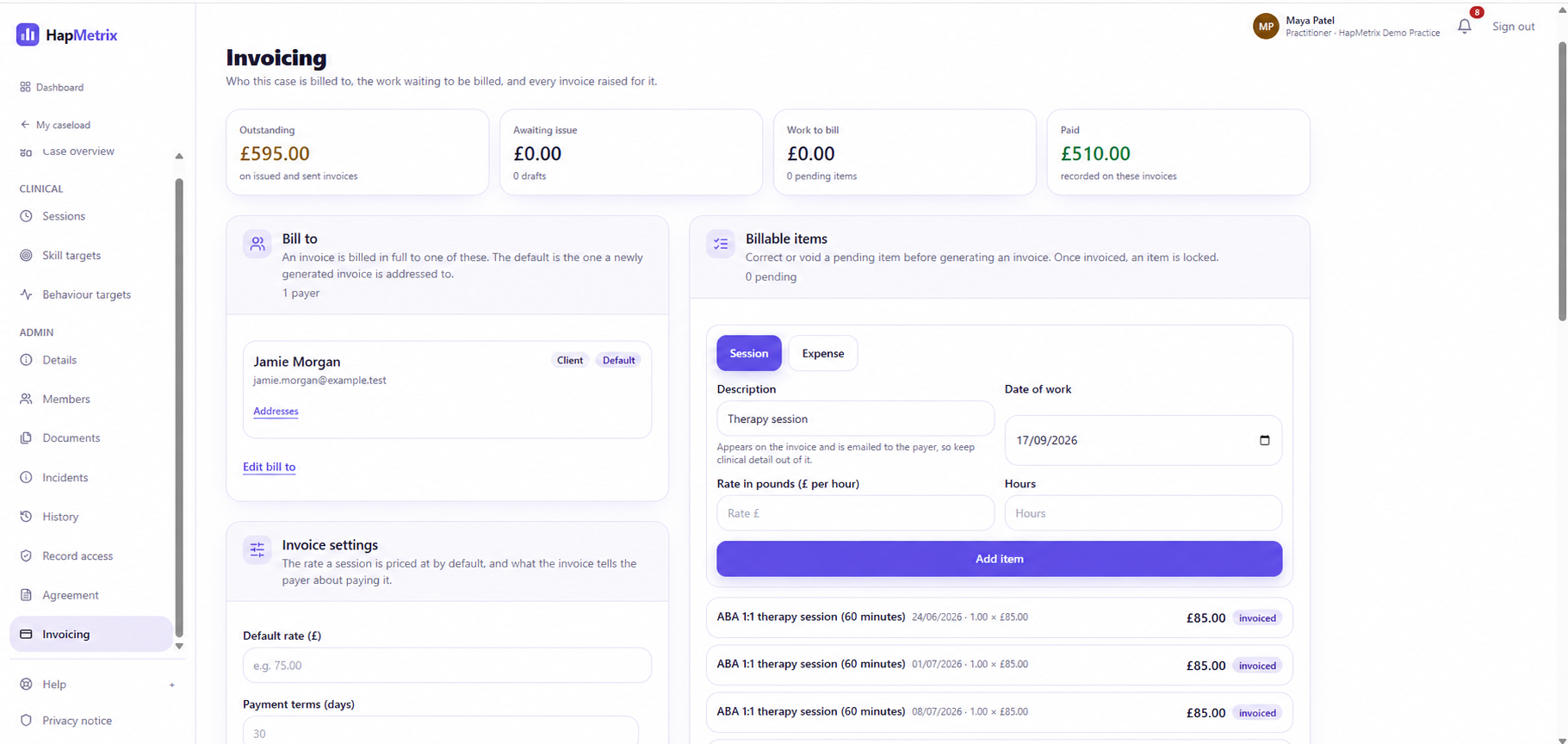Click the Behaviour targets pulse icon
The width and height of the screenshot is (1568, 744).
point(26,294)
